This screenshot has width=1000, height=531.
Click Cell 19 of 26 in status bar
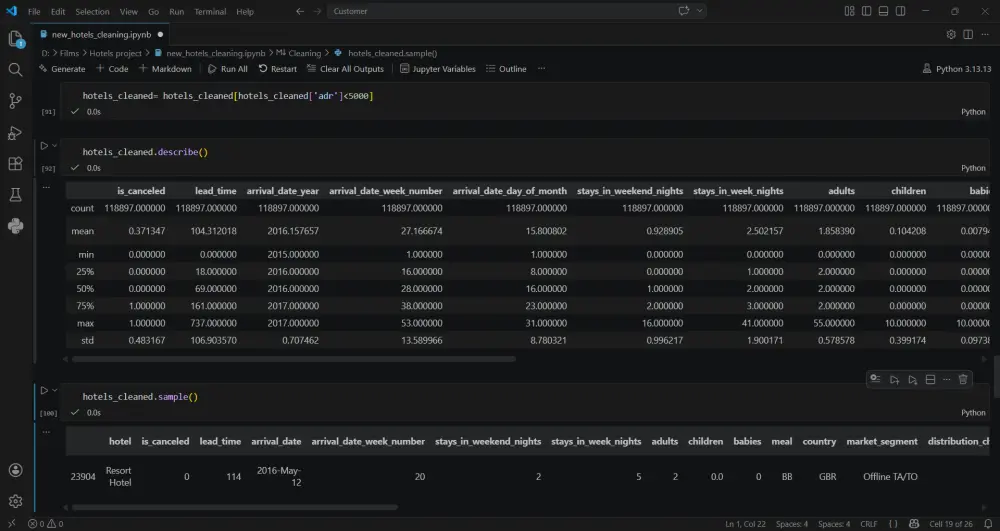[951, 524]
